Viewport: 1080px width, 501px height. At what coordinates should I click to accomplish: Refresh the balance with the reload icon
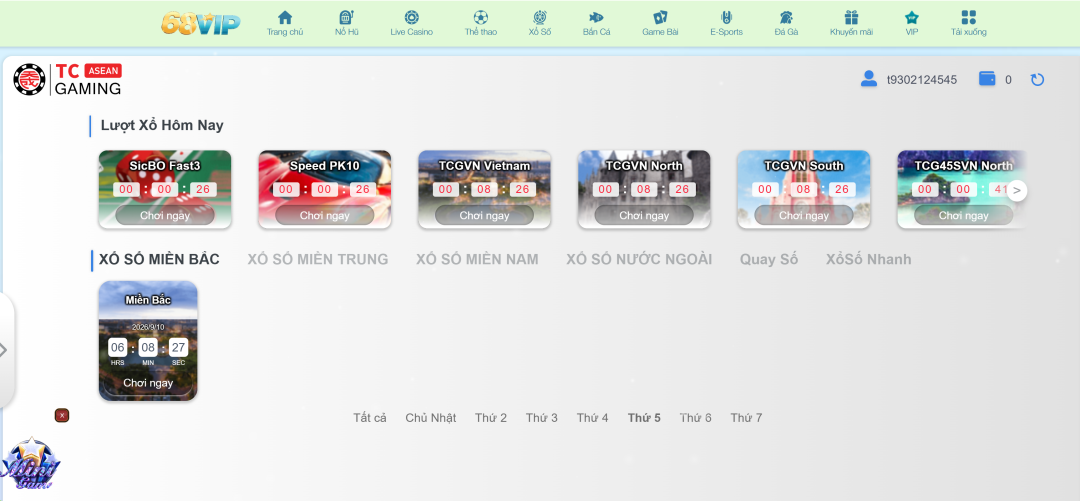click(1037, 79)
